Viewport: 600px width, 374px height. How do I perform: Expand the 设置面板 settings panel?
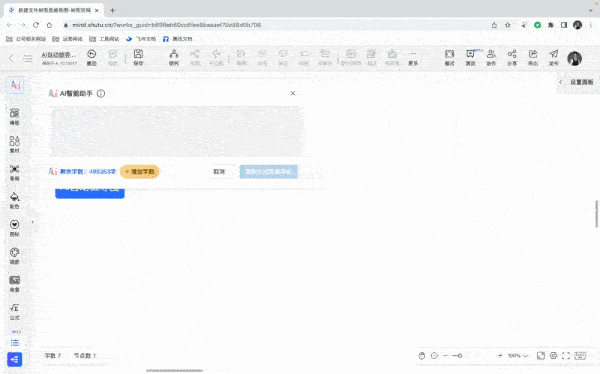578,82
